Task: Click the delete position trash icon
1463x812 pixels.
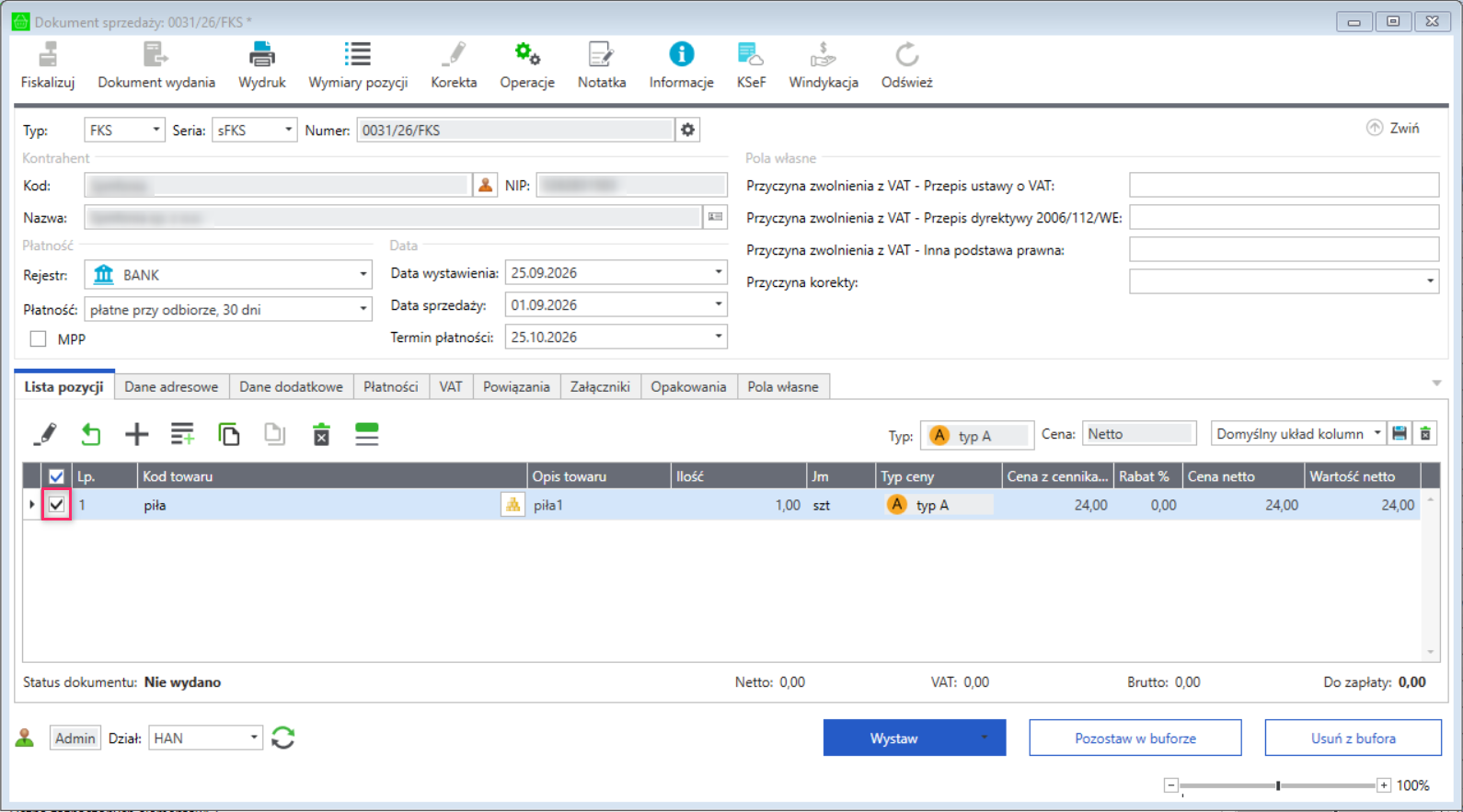Action: [x=321, y=434]
